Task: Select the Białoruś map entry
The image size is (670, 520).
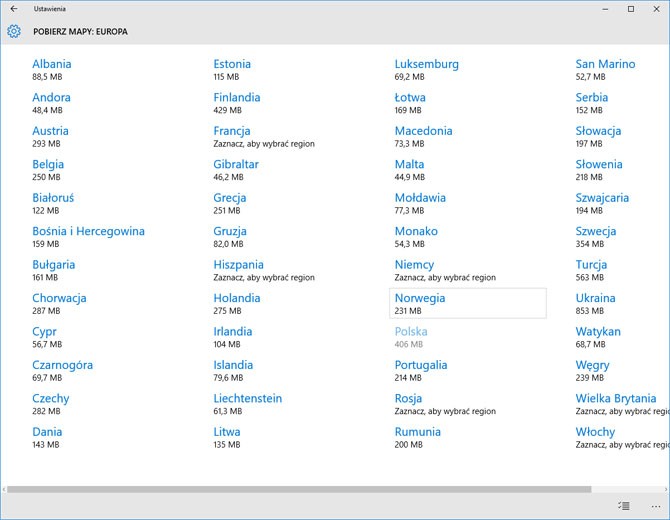Action: [x=53, y=203]
